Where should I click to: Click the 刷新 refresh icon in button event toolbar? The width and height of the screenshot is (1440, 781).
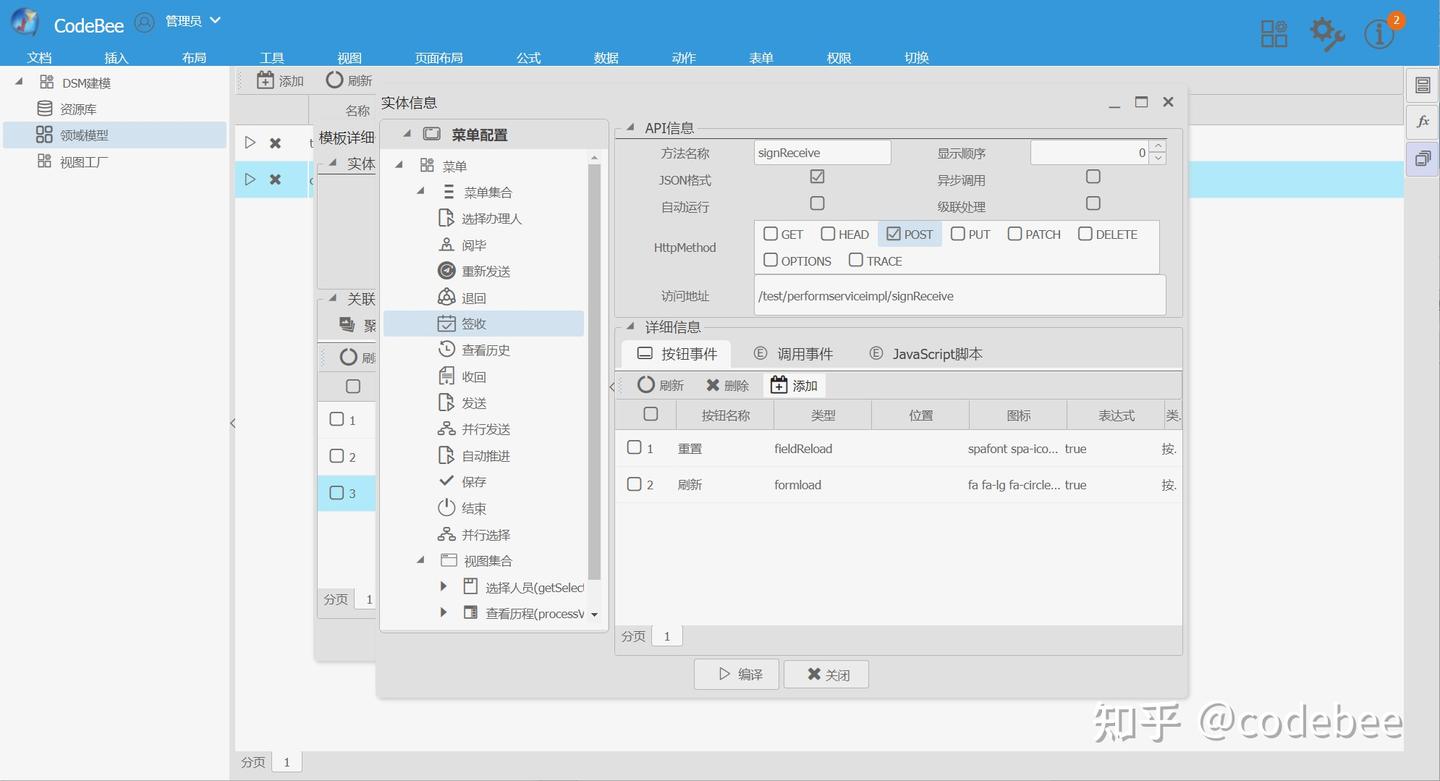tap(648, 385)
